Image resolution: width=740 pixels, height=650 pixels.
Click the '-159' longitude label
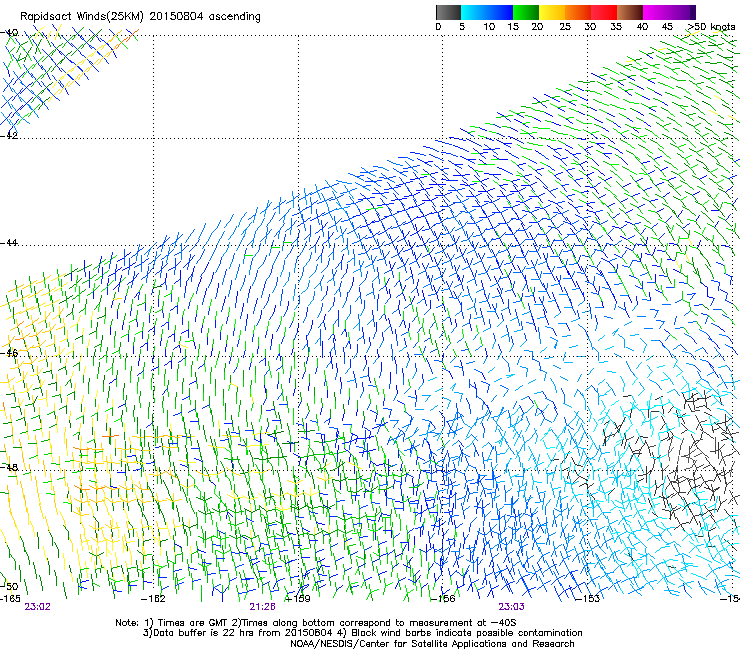point(298,599)
